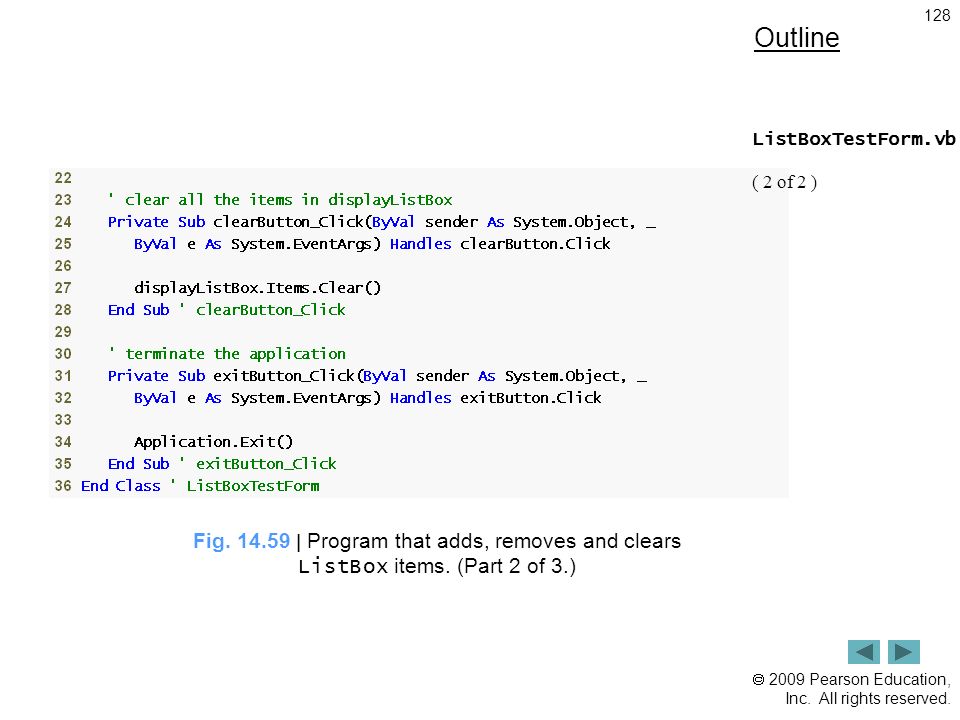Image resolution: width=960 pixels, height=720 pixels.
Task: Click the underlined Outline heading
Action: [x=797, y=38]
